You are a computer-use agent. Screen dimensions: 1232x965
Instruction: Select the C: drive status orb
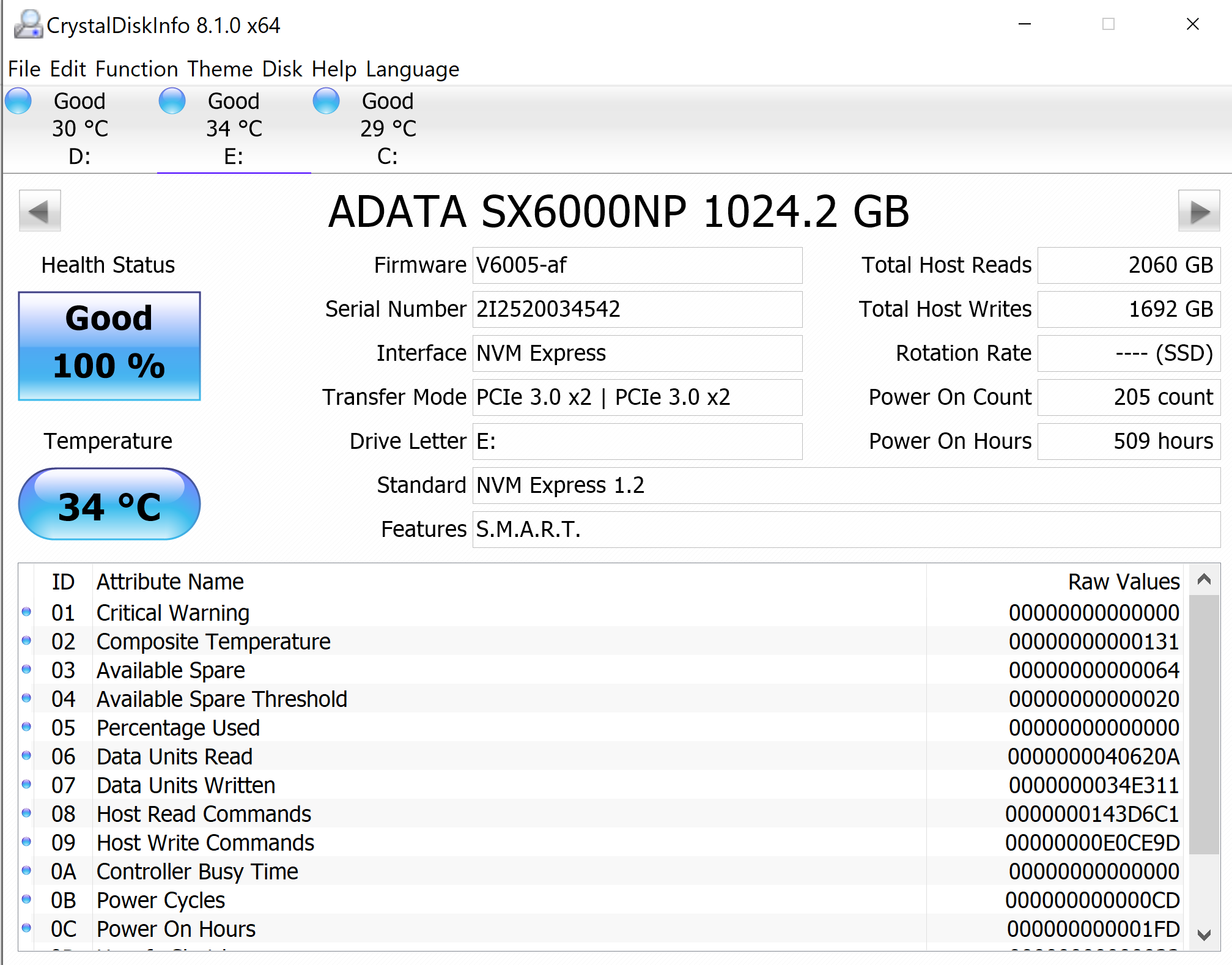pos(326,100)
